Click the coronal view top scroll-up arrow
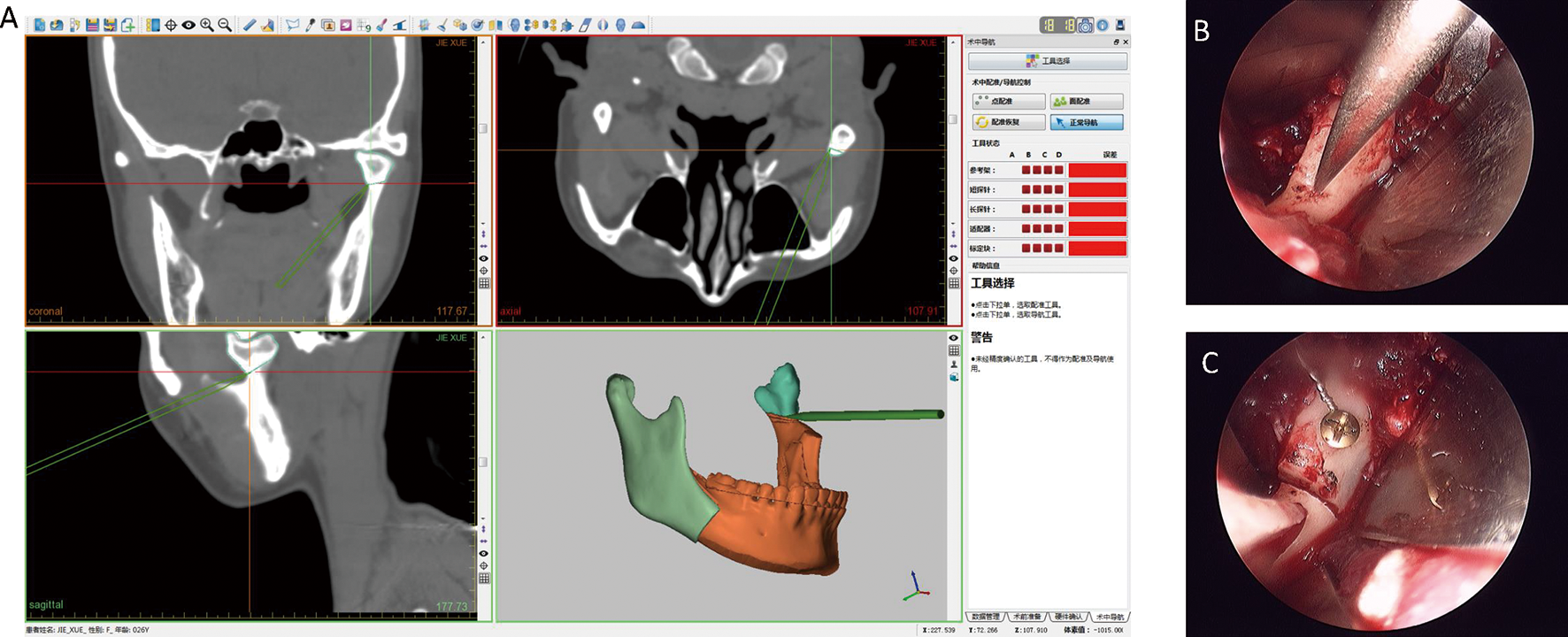This screenshot has height=637, width=1568. (x=483, y=42)
